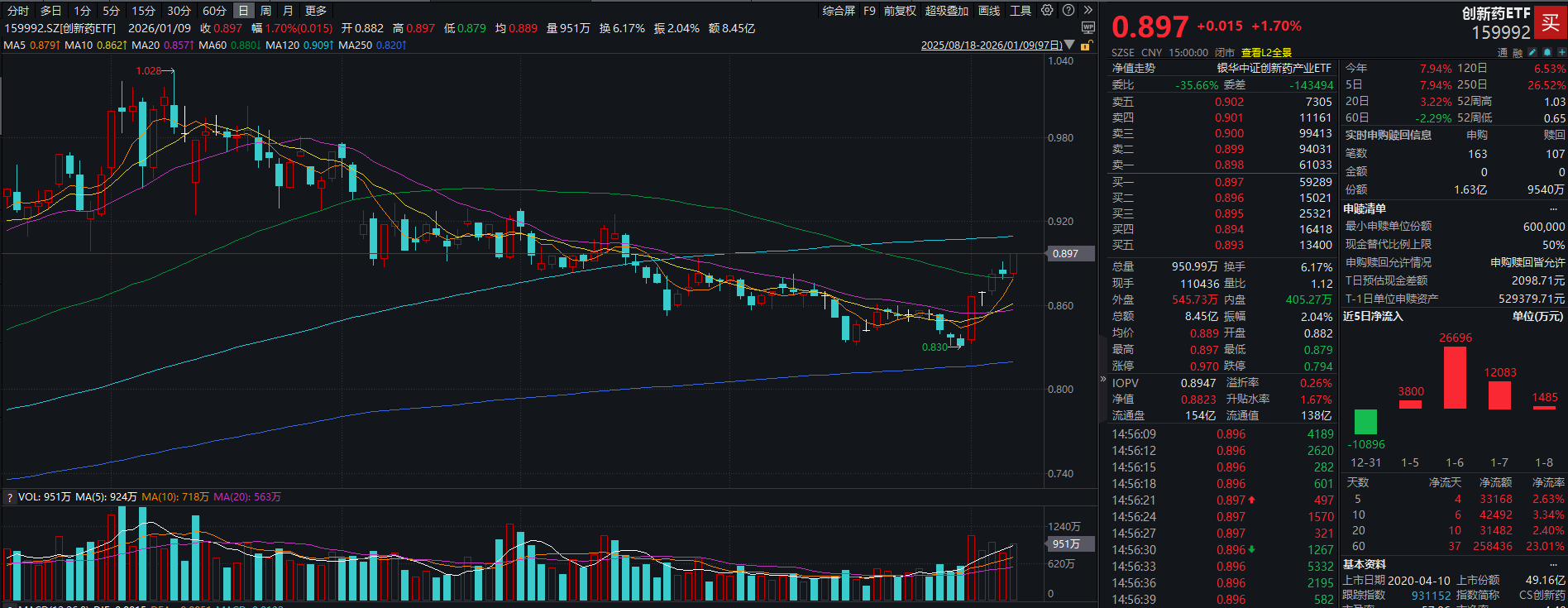The height and width of the screenshot is (608, 1568).
Task: Click the red 买 buy button
Action: coord(1550,23)
